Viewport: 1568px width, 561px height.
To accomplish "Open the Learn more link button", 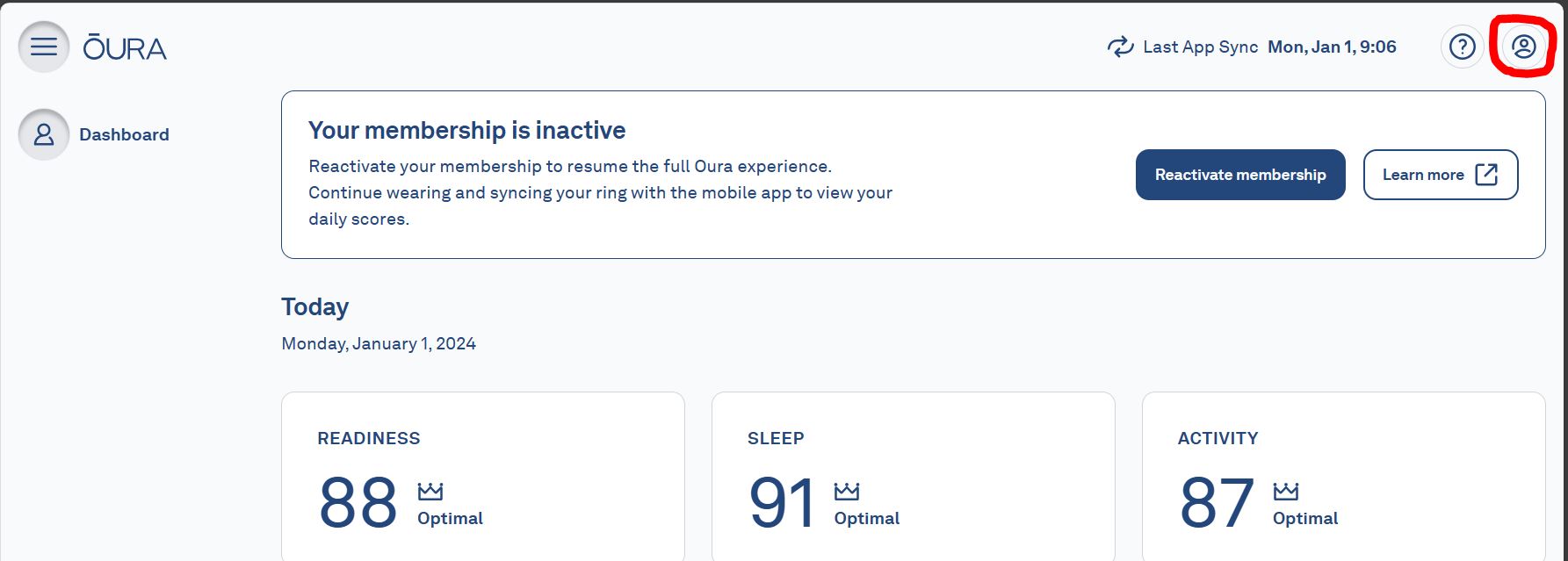I will (x=1441, y=175).
